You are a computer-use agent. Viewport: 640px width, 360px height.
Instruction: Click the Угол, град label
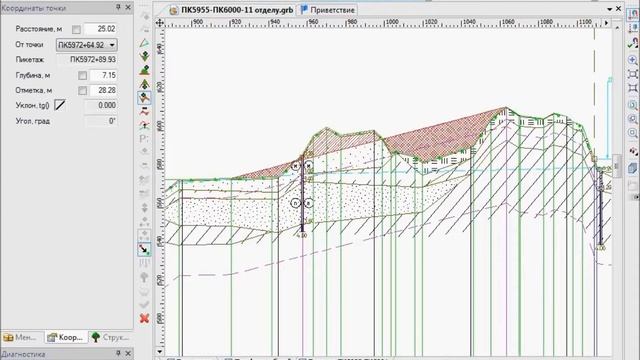tap(33, 121)
